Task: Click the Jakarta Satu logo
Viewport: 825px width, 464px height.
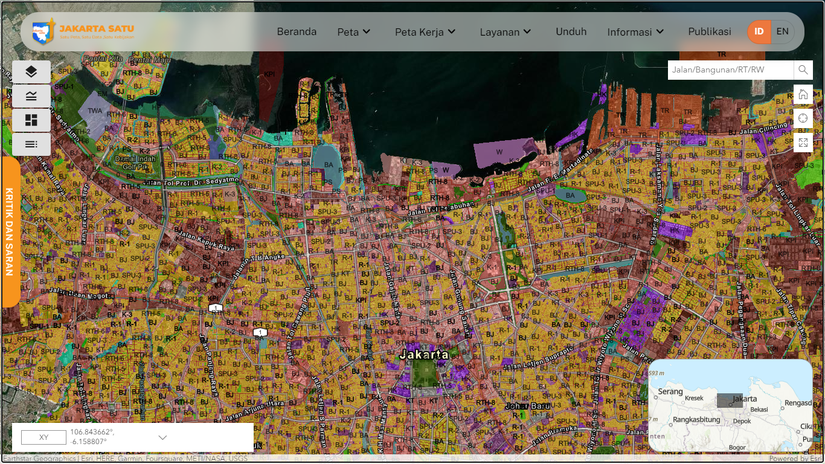Action: point(83,32)
